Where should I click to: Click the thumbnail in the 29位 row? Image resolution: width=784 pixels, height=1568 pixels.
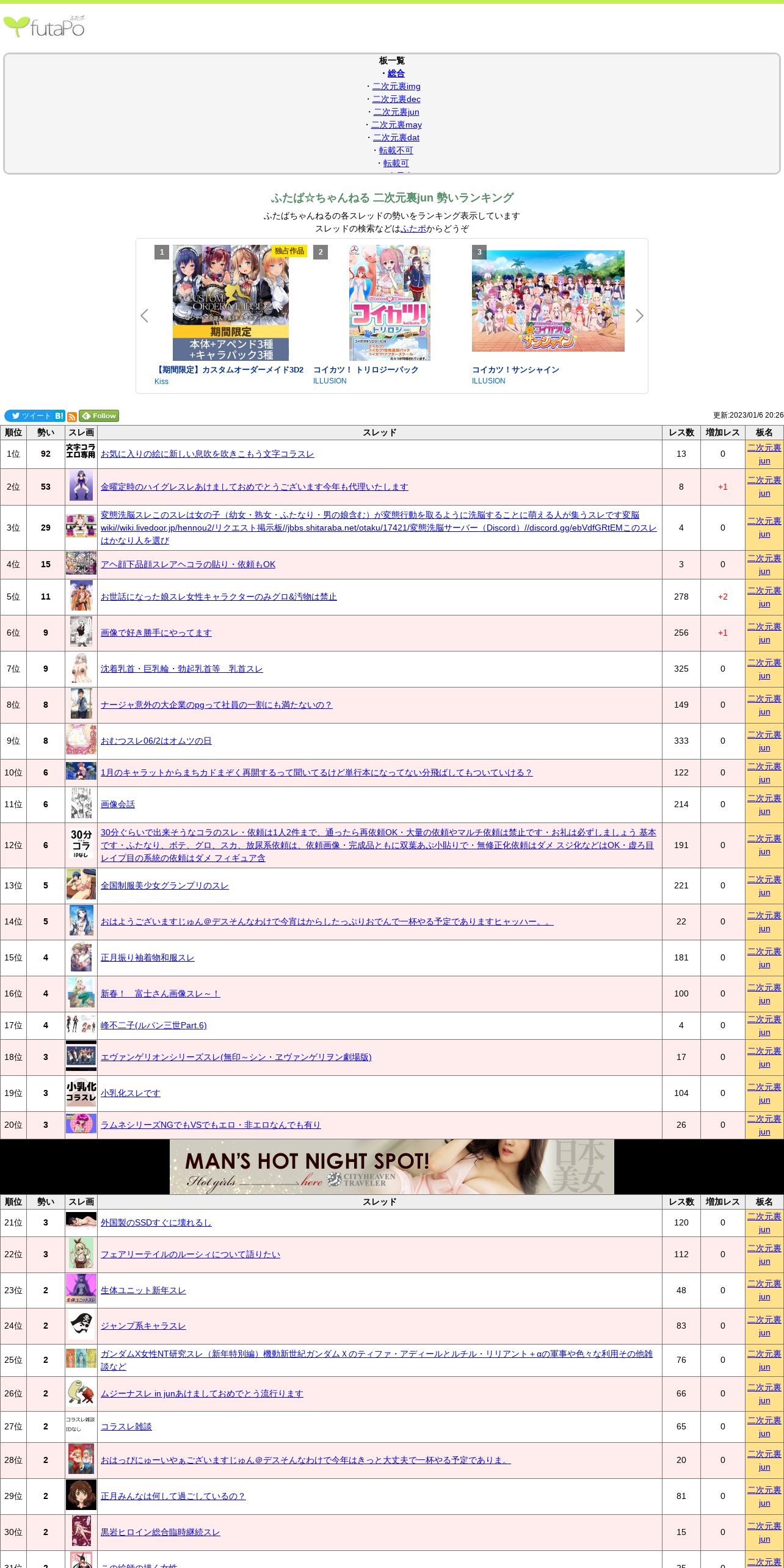(x=81, y=1495)
